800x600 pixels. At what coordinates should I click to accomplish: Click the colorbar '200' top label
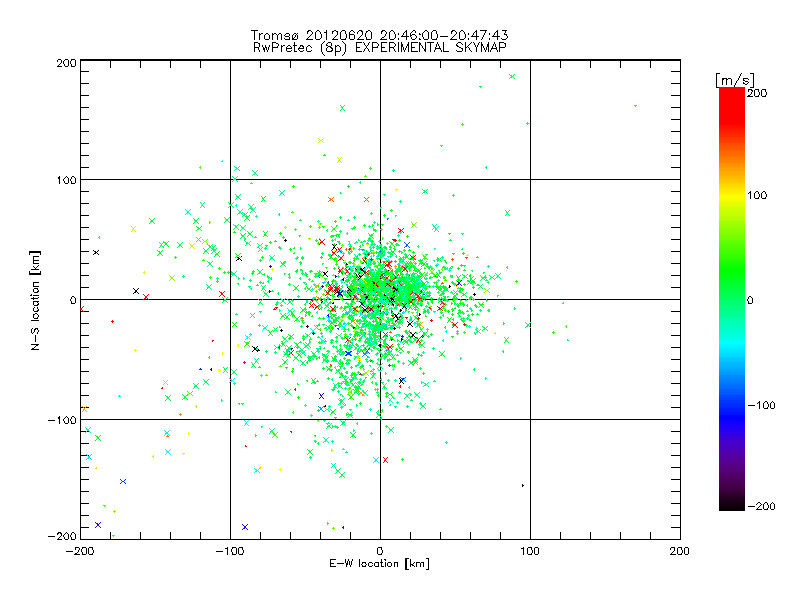[x=757, y=93]
